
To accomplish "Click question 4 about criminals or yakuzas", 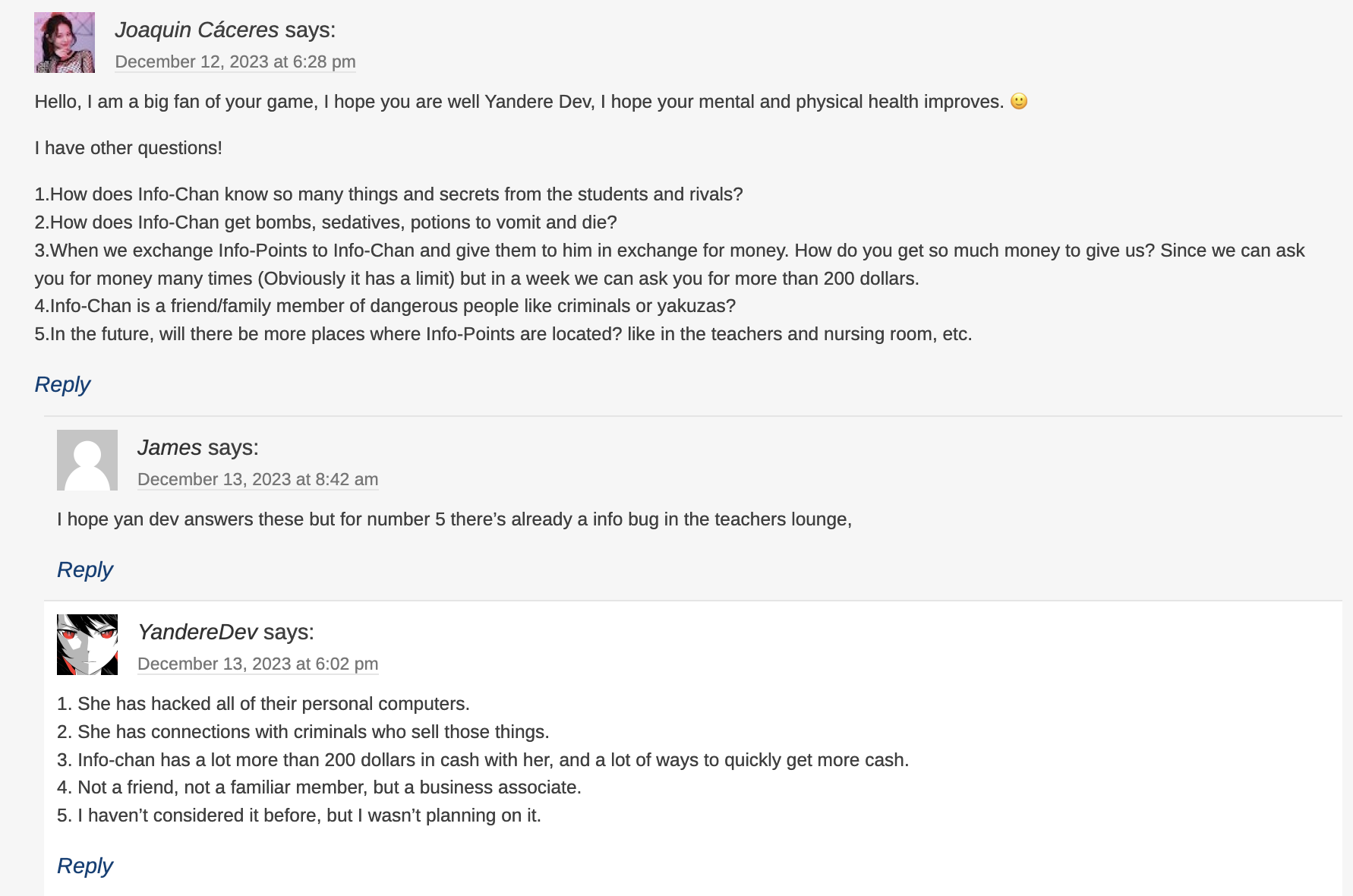I will click(385, 306).
